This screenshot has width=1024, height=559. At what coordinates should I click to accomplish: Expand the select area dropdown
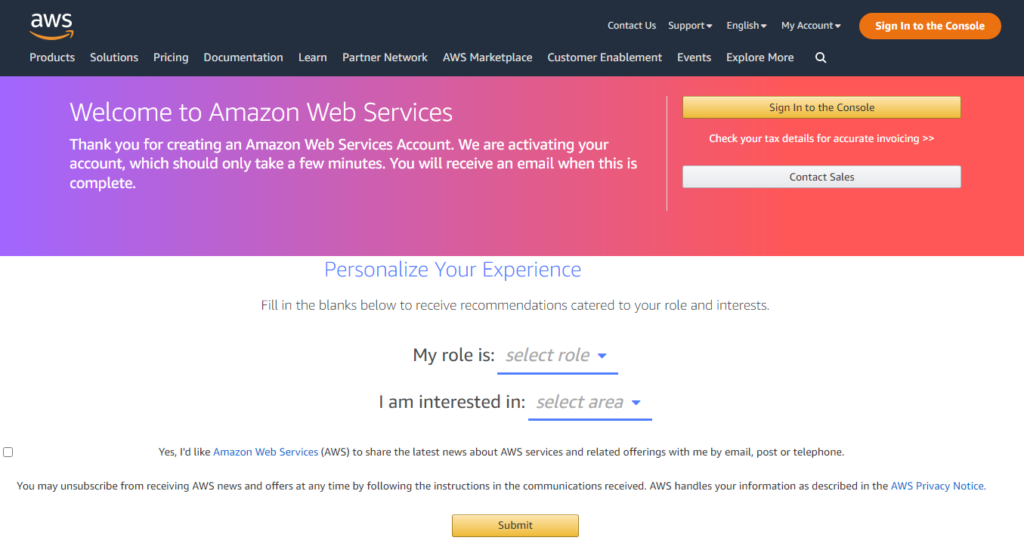[x=590, y=402]
